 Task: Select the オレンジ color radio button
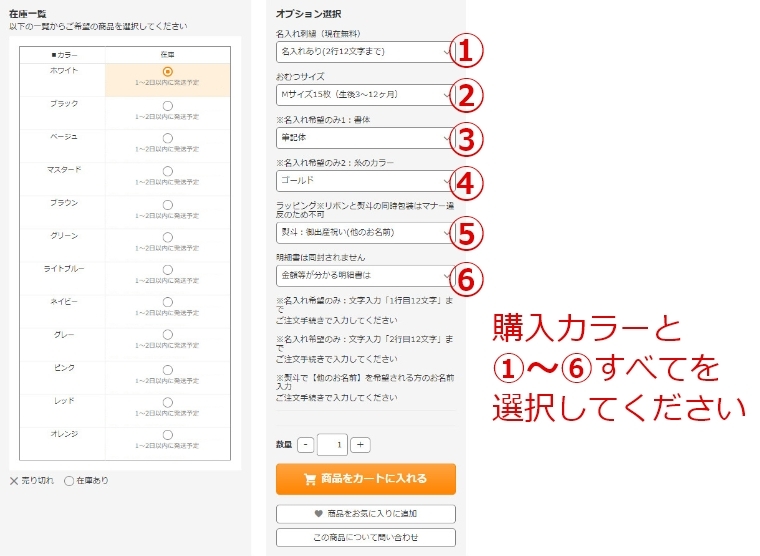[x=167, y=435]
